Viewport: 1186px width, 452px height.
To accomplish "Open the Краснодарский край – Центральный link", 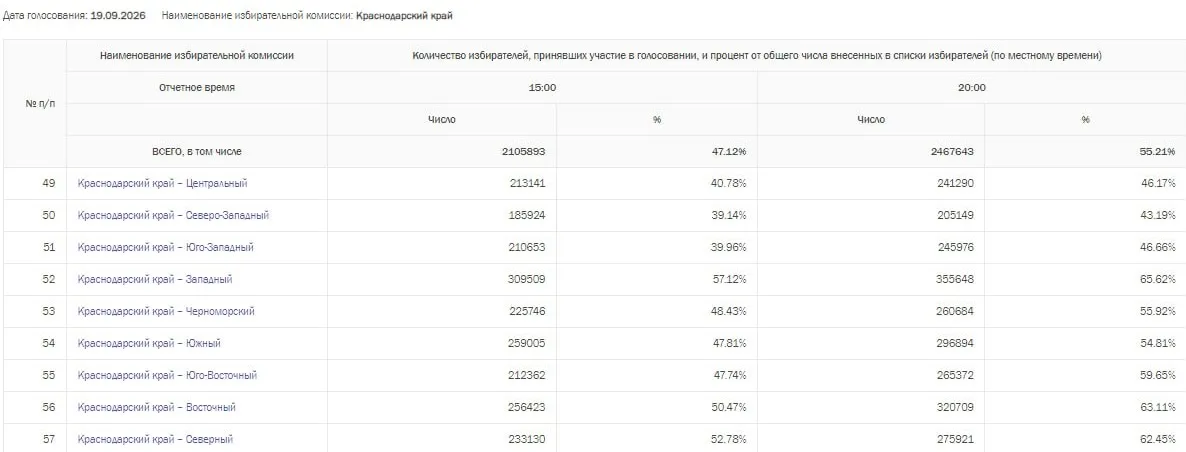I will point(163,184).
